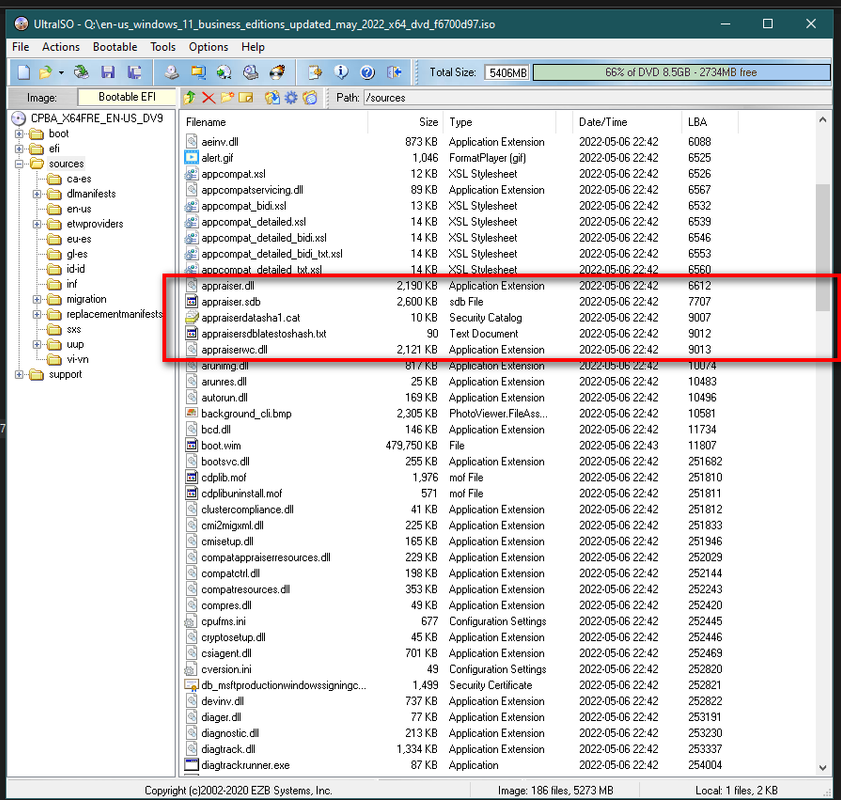Click the file list vertical scrollbar thumb
Screen dimensions: 841x800
[822, 247]
